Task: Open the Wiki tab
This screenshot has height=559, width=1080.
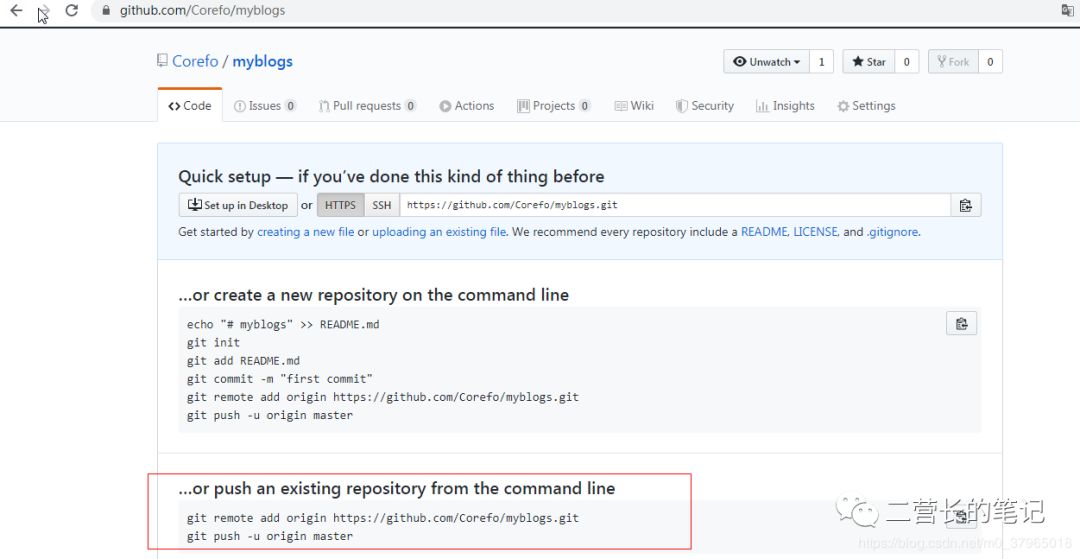Action: point(634,105)
